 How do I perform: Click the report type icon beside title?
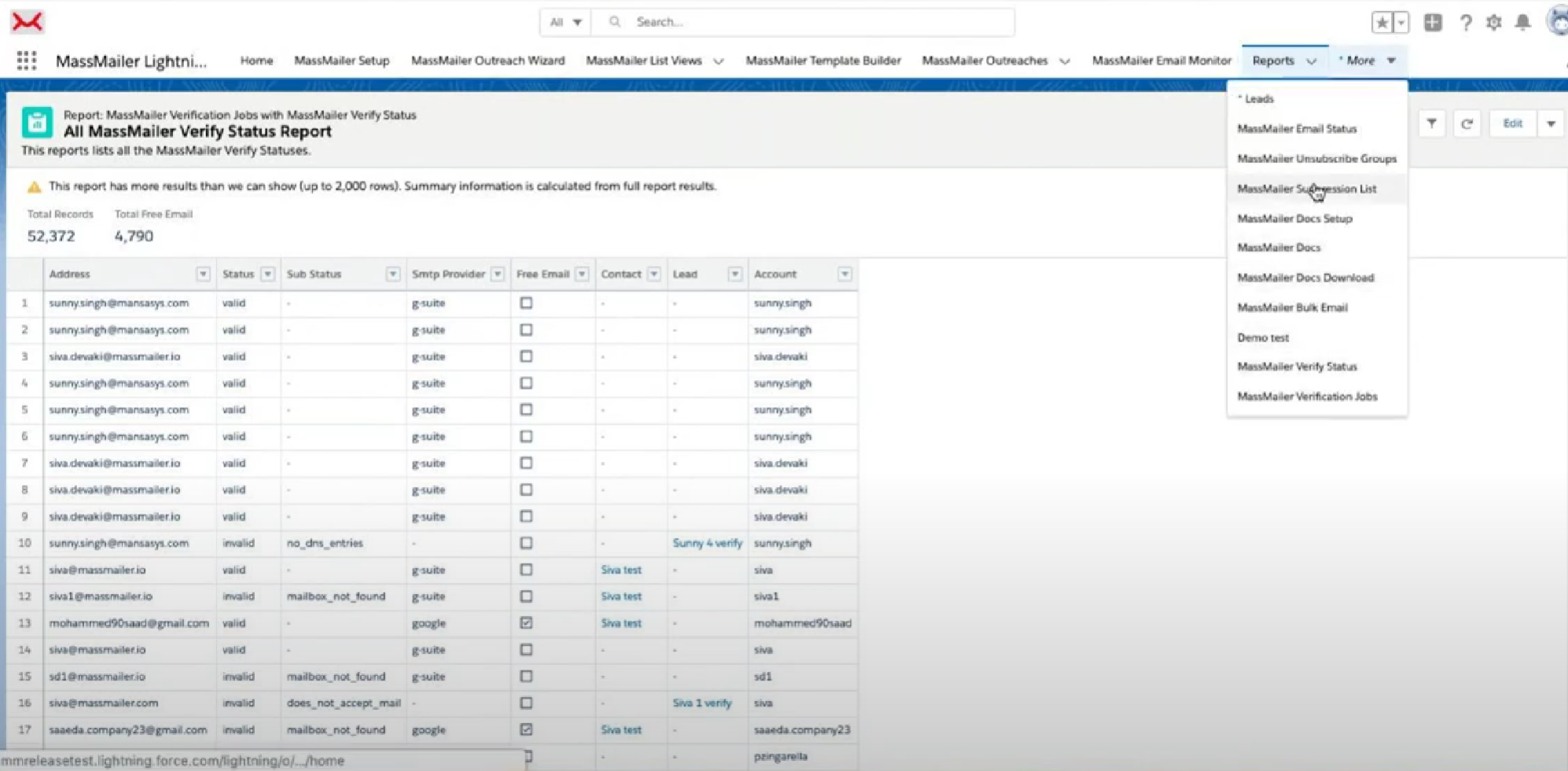[37, 123]
